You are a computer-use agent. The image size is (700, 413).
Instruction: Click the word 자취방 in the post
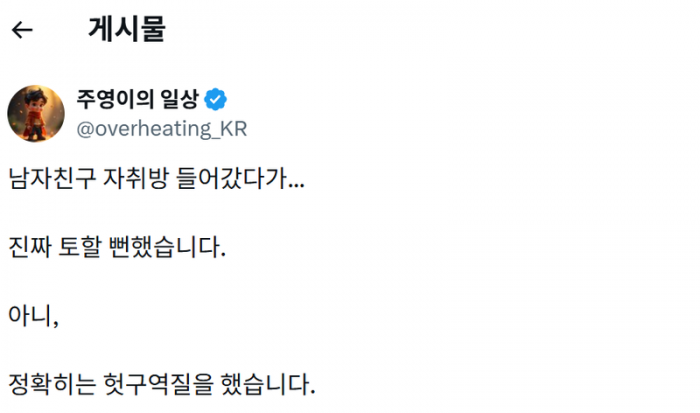[136, 178]
